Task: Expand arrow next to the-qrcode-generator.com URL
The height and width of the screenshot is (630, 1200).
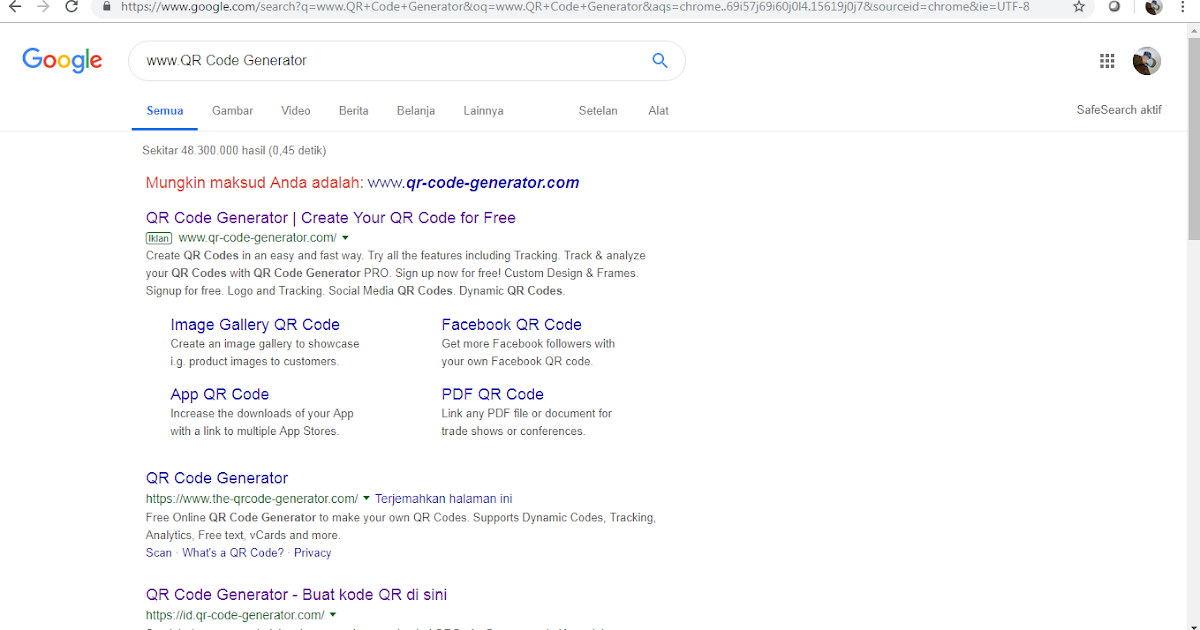Action: (x=366, y=498)
